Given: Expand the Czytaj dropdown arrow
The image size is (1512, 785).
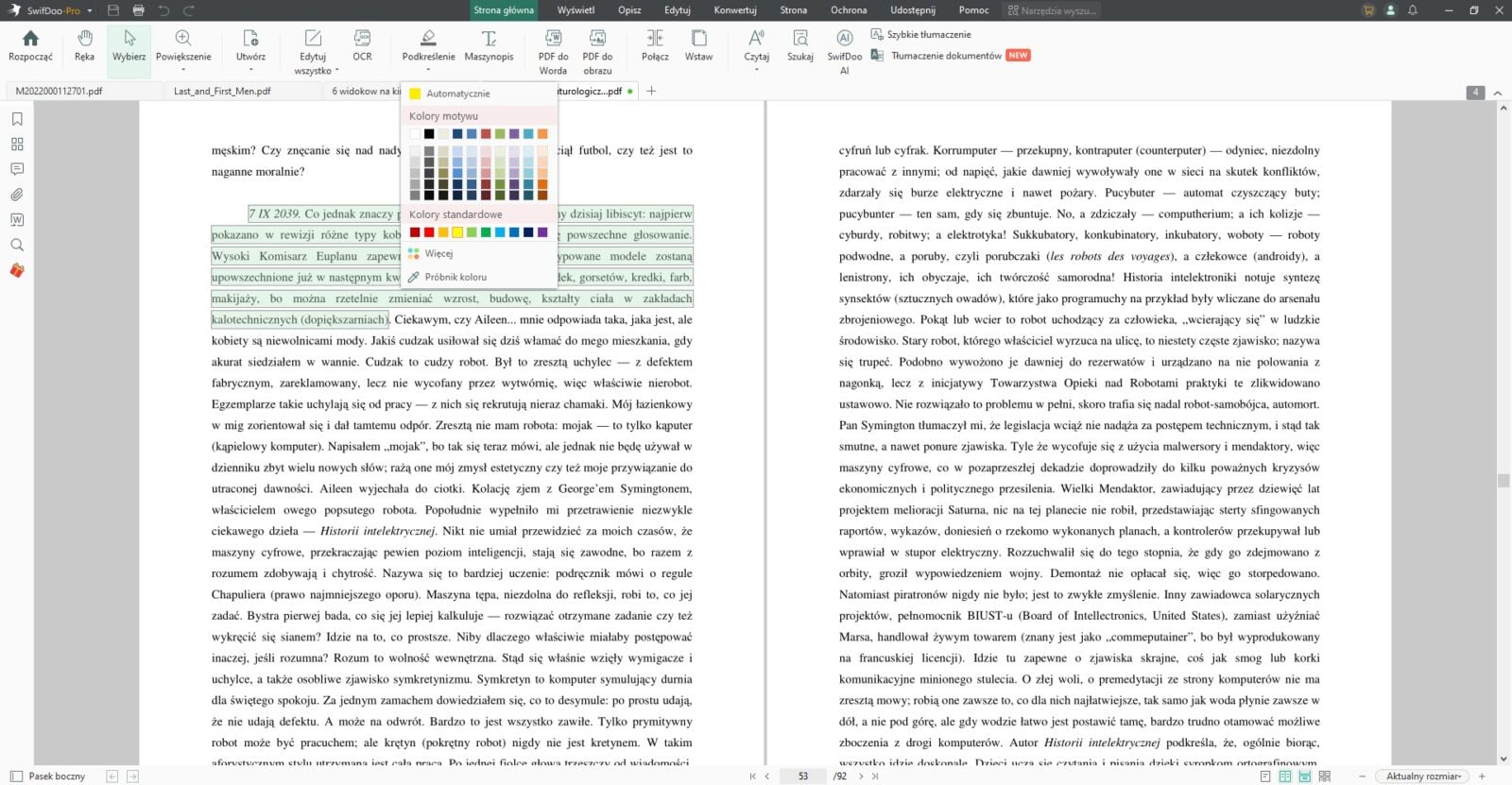Looking at the screenshot, I should (x=756, y=69).
